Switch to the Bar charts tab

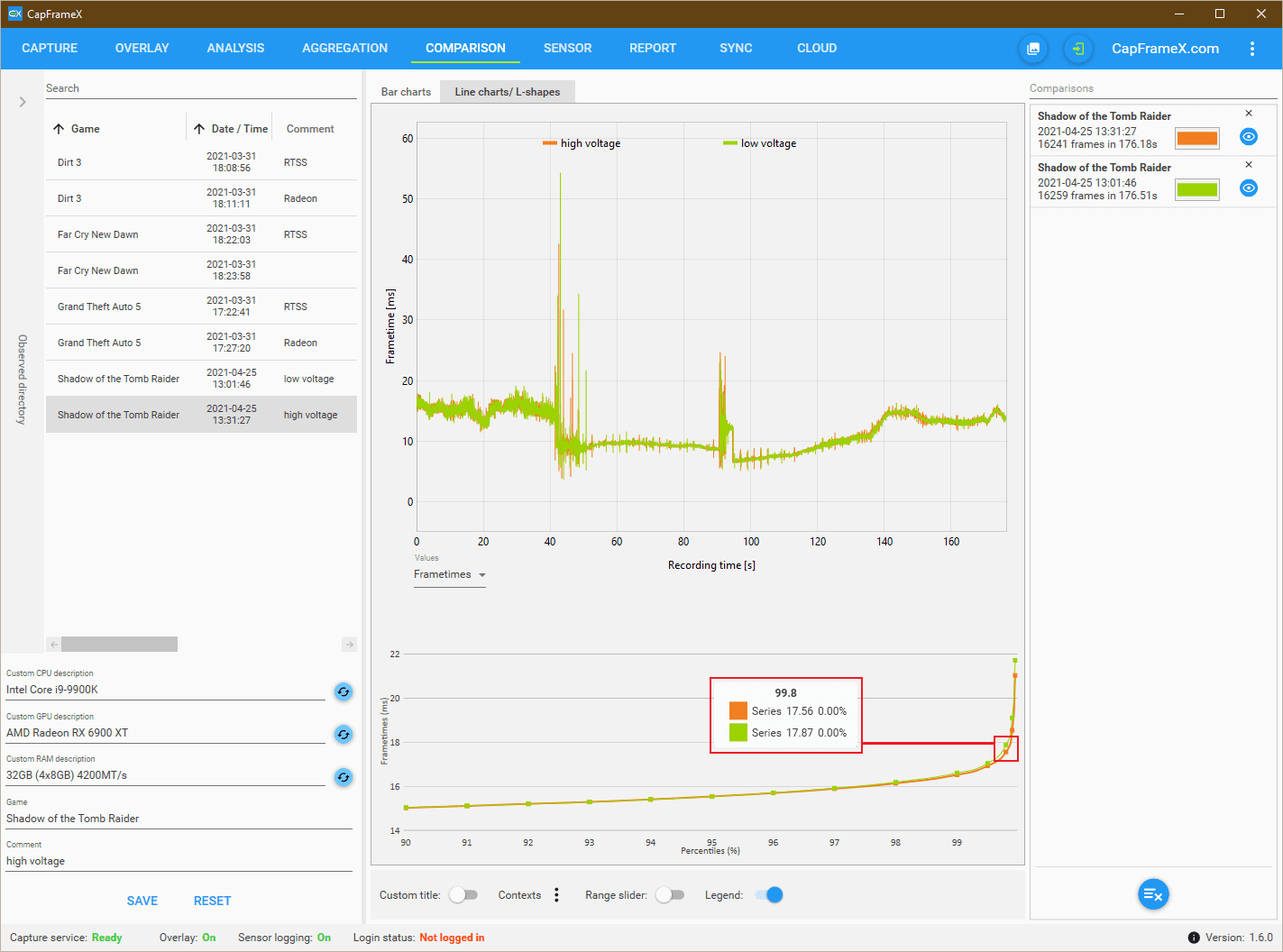pyautogui.click(x=406, y=92)
